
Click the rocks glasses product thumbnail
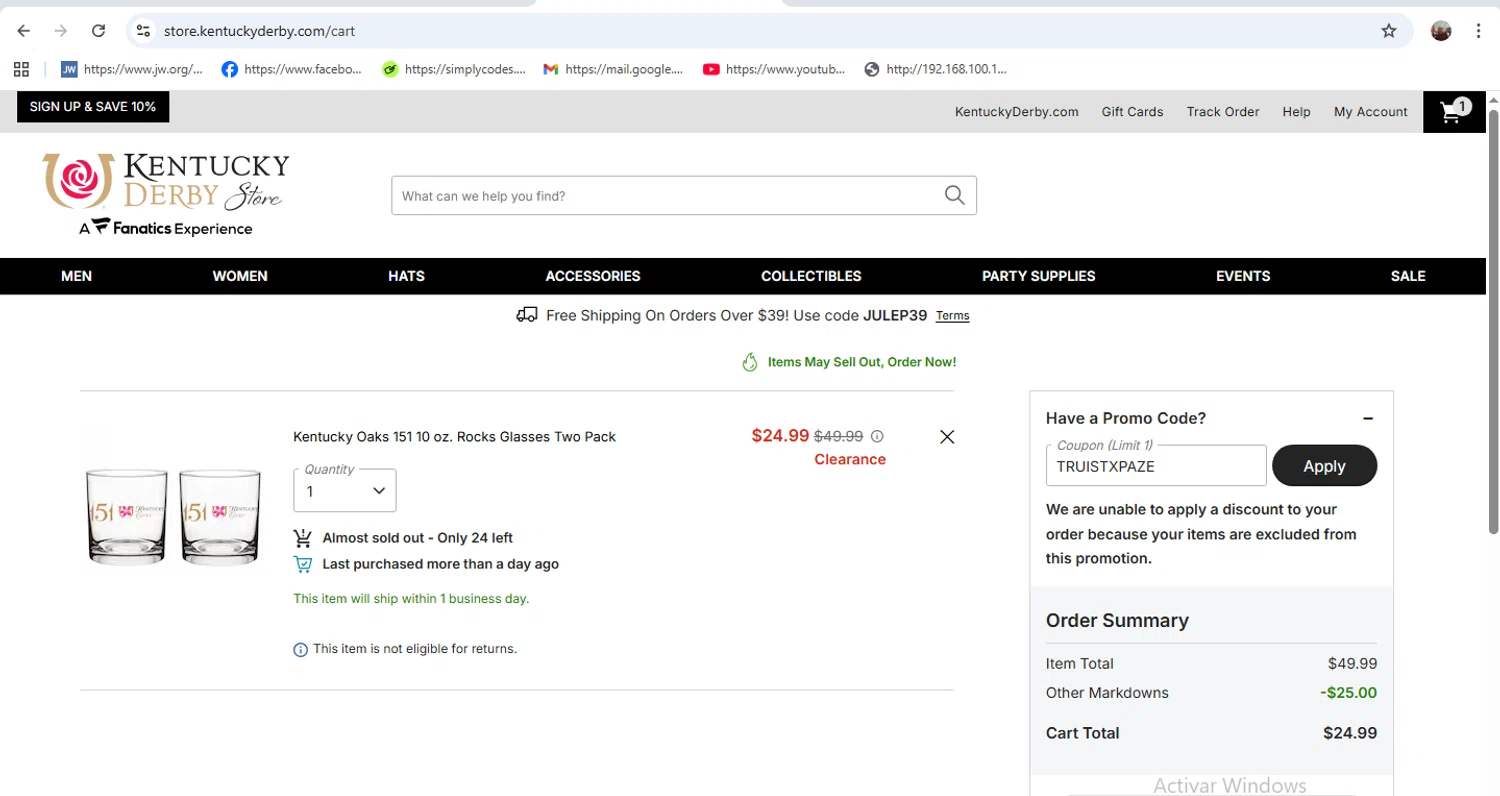point(175,517)
